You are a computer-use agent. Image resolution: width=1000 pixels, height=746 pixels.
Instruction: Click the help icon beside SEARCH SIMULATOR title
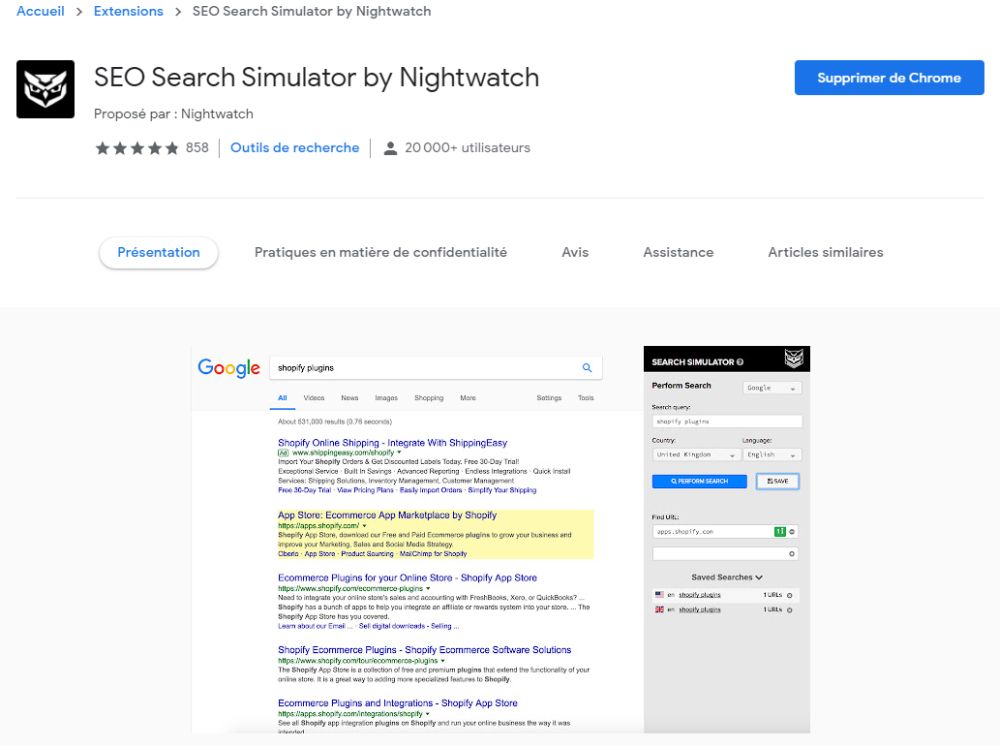coord(740,362)
